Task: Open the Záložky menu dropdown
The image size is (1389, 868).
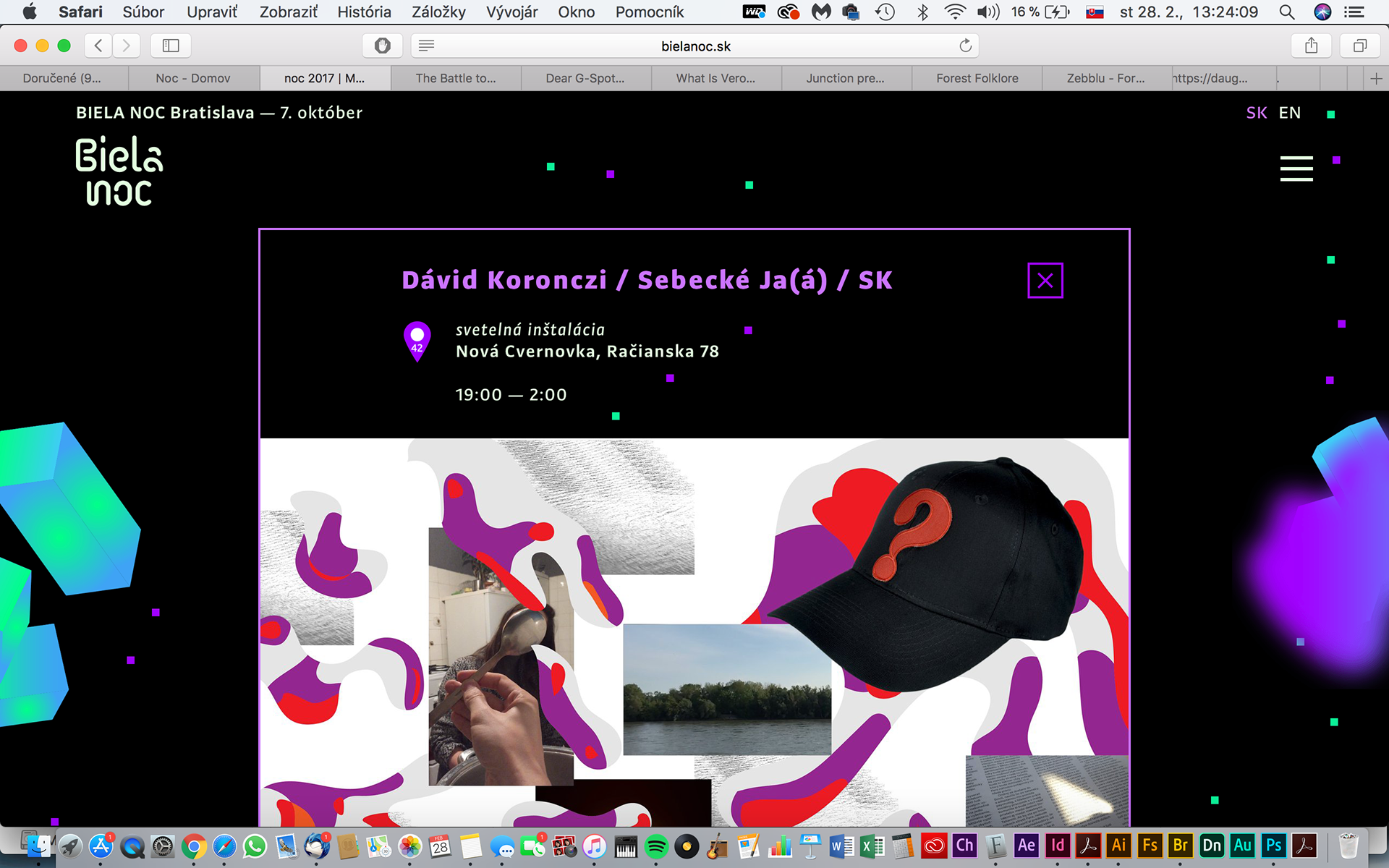Action: click(438, 12)
